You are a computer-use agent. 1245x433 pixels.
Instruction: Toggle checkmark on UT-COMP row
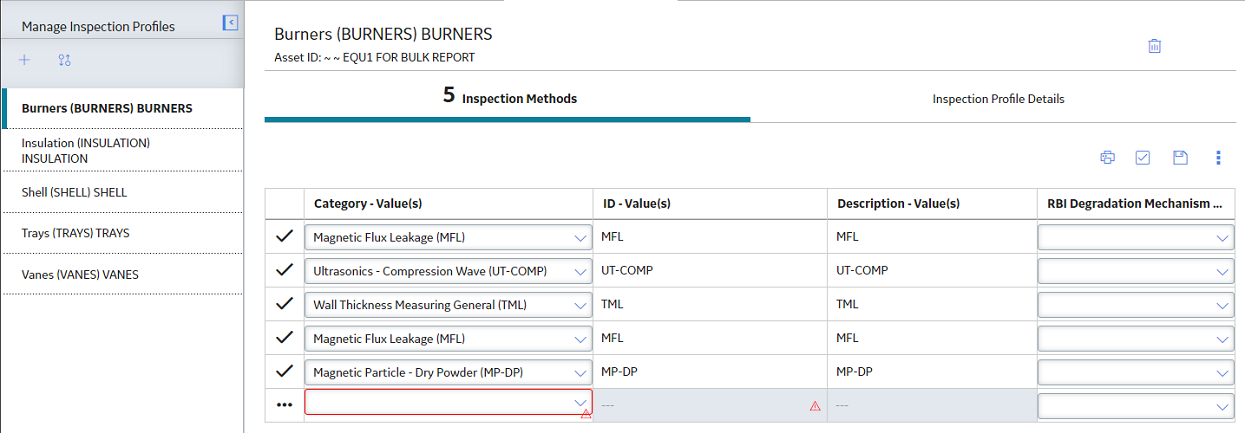(285, 270)
